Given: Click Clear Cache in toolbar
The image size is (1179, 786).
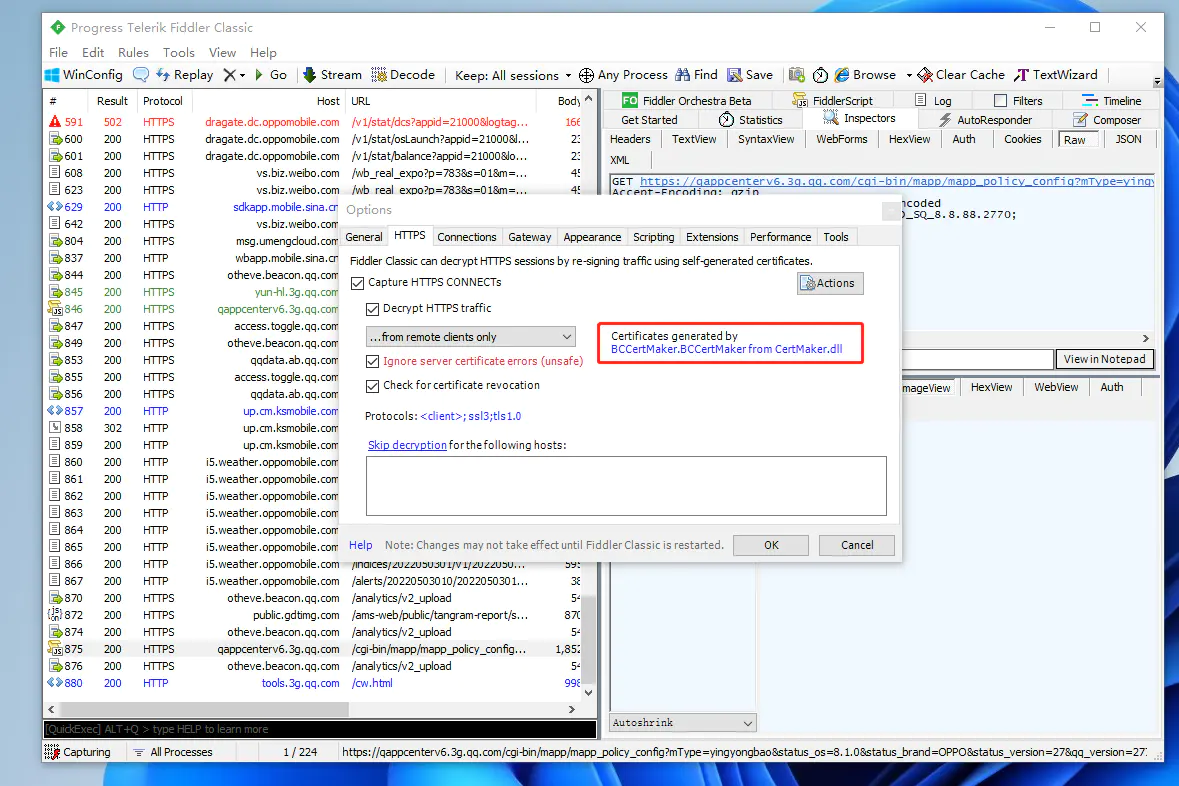Looking at the screenshot, I should coord(961,74).
